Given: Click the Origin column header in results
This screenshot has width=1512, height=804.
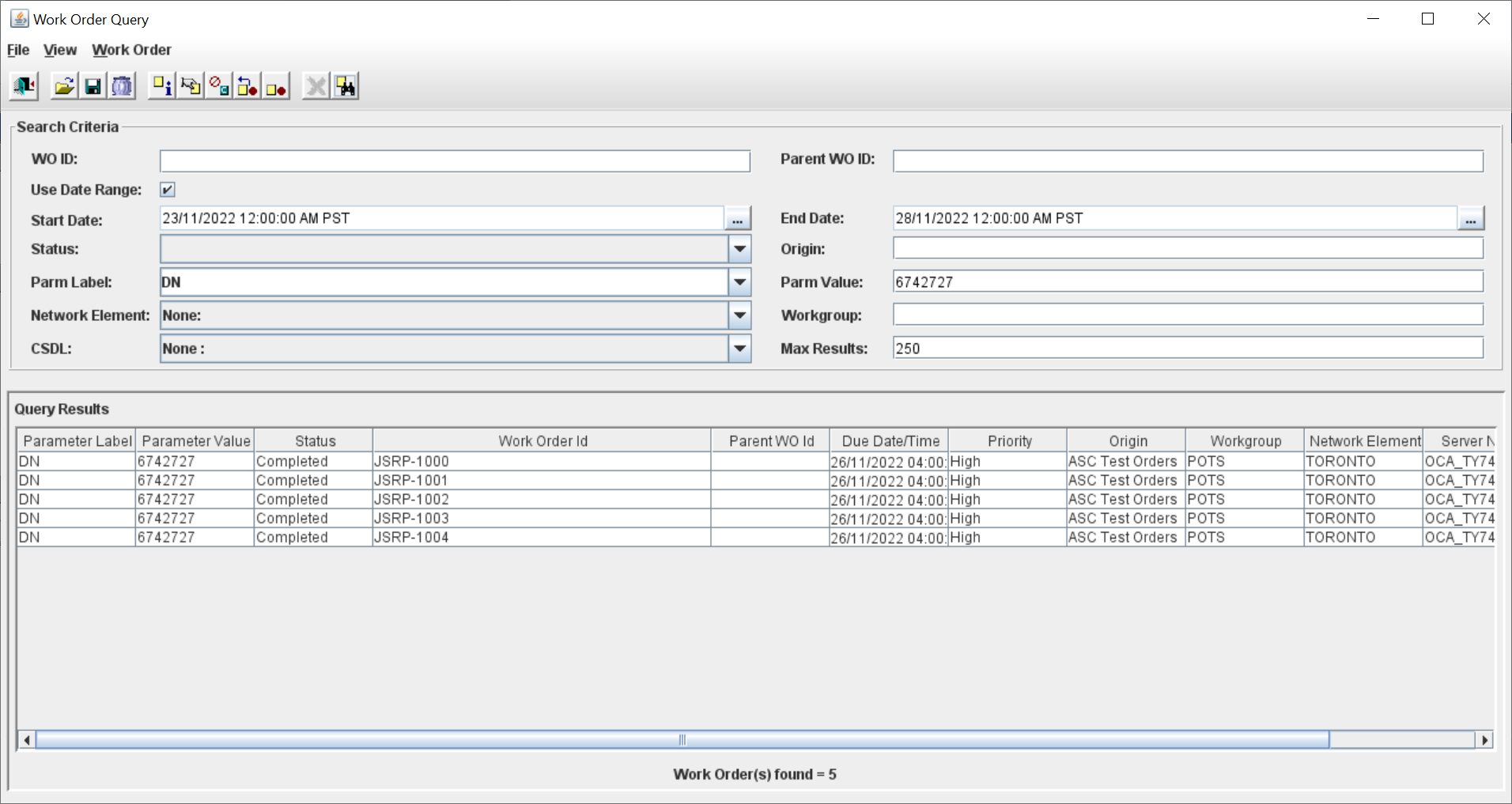Looking at the screenshot, I should click(1127, 441).
